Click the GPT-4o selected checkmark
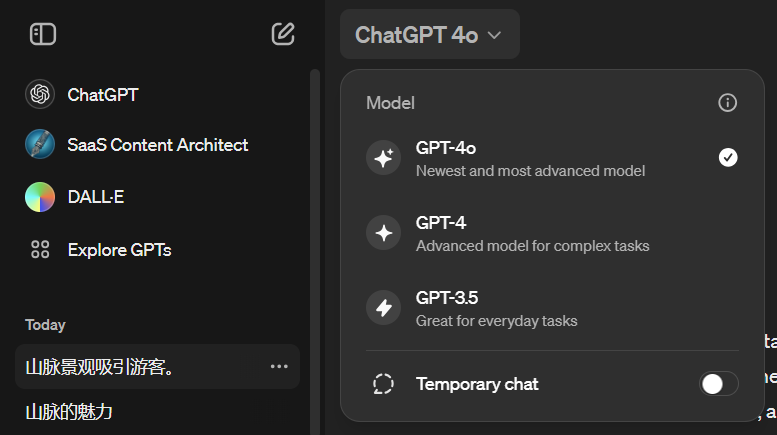The width and height of the screenshot is (777, 435). coord(728,158)
